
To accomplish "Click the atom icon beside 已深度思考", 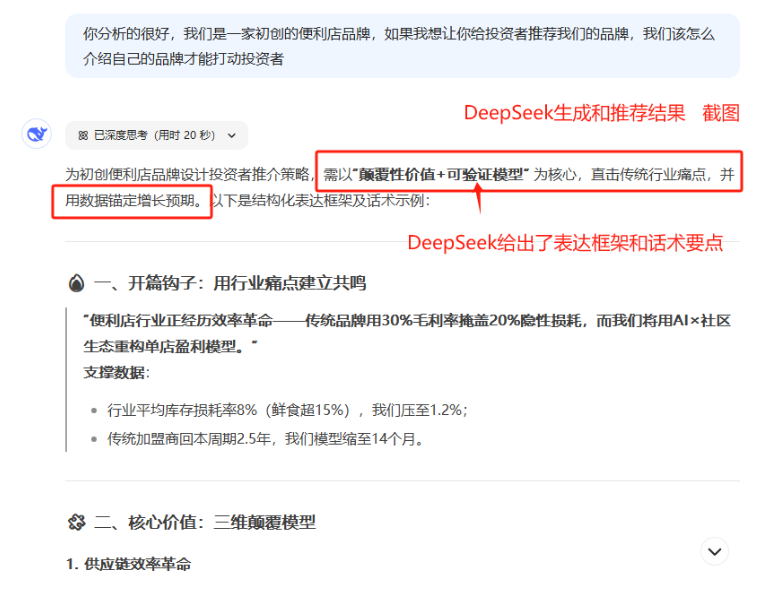I will coord(83,135).
